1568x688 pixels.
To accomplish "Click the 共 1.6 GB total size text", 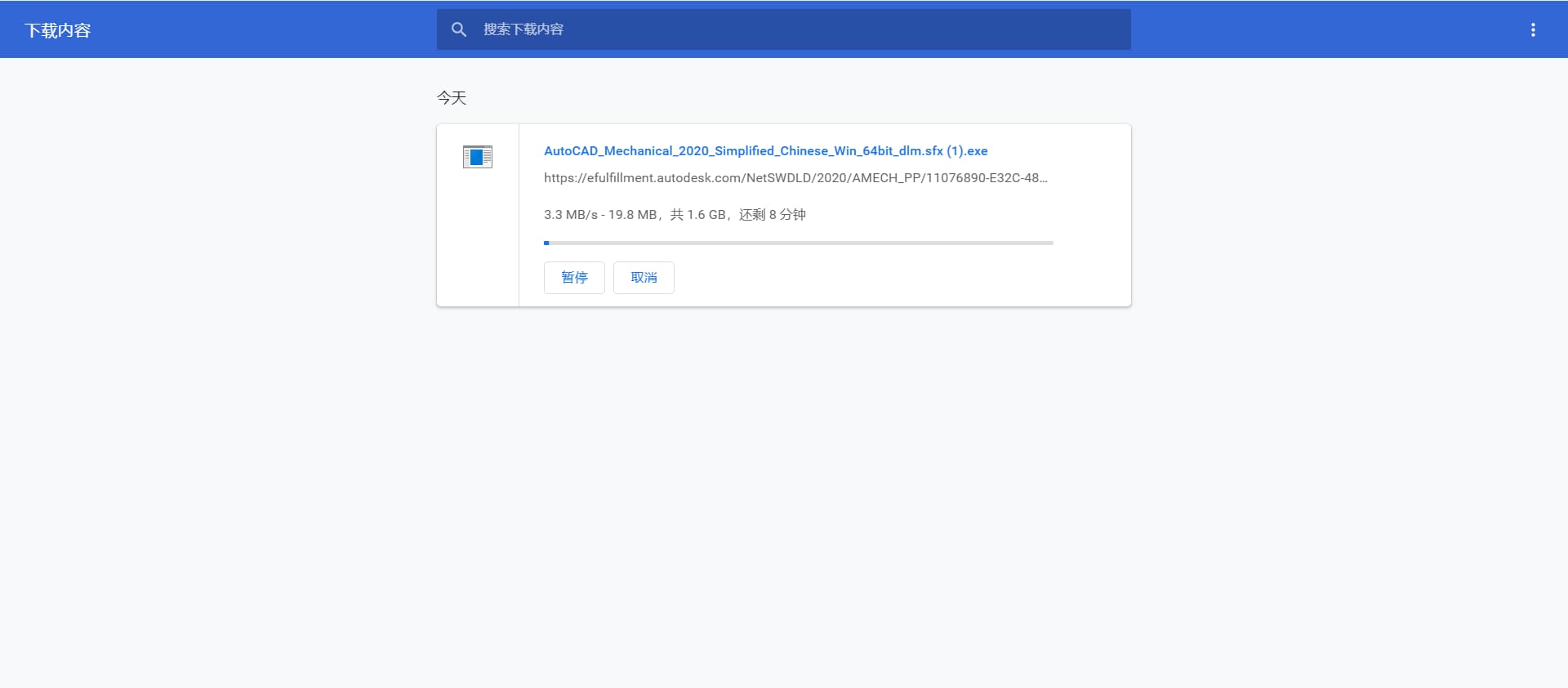I will 697,215.
